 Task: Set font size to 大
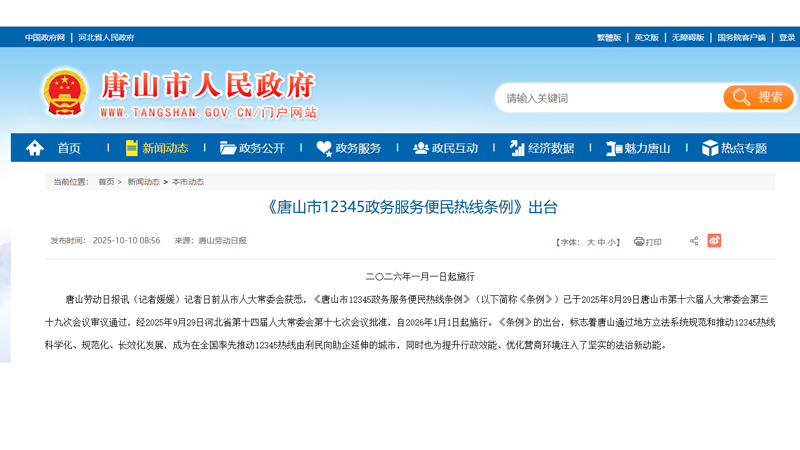[x=590, y=242]
